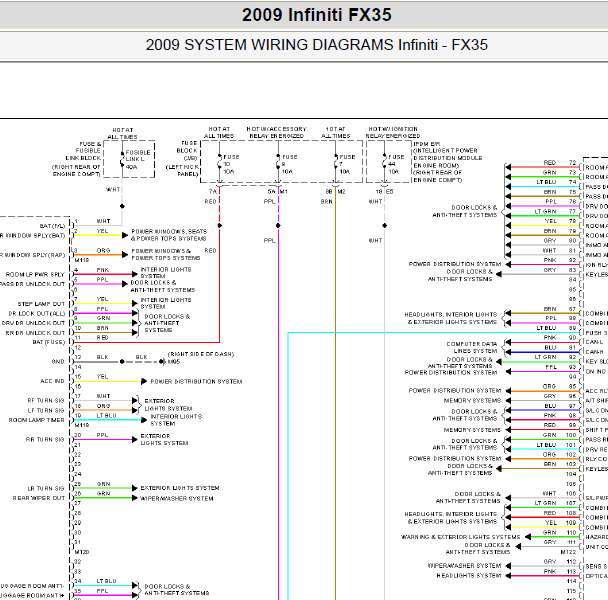Image resolution: width=608 pixels, height=600 pixels.
Task: Click "POWER DISTRIBUTION SYSTEM" next to pin 15
Action: (x=196, y=382)
